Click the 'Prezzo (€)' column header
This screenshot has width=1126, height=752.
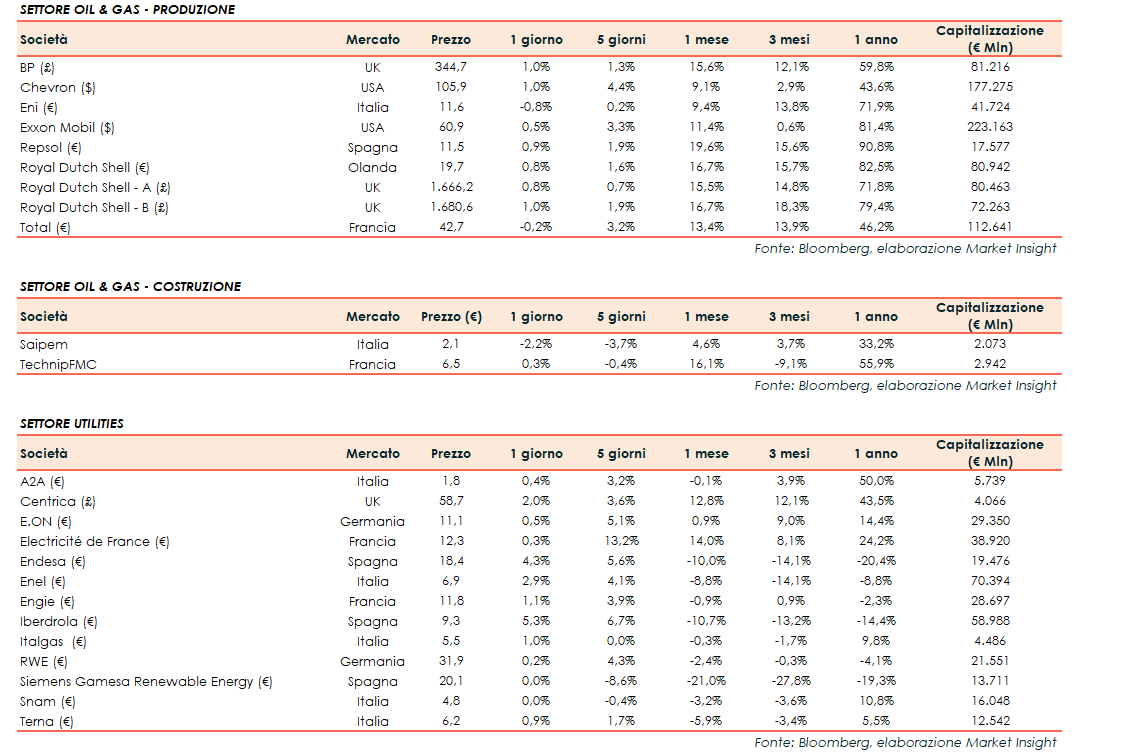pyautogui.click(x=451, y=317)
